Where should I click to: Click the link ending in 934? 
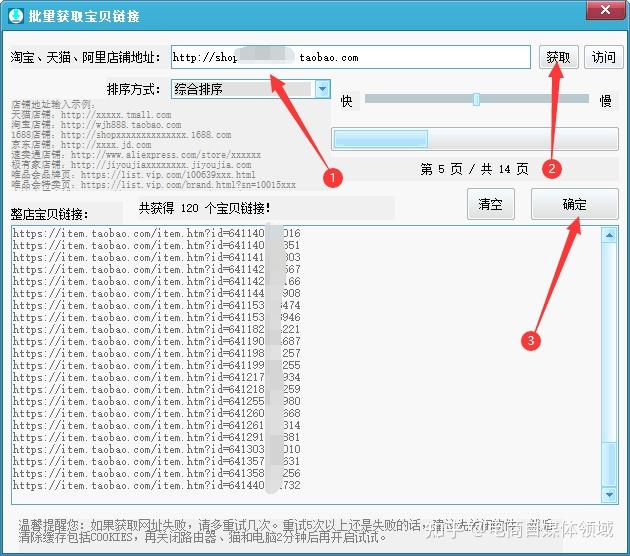pyautogui.click(x=157, y=377)
